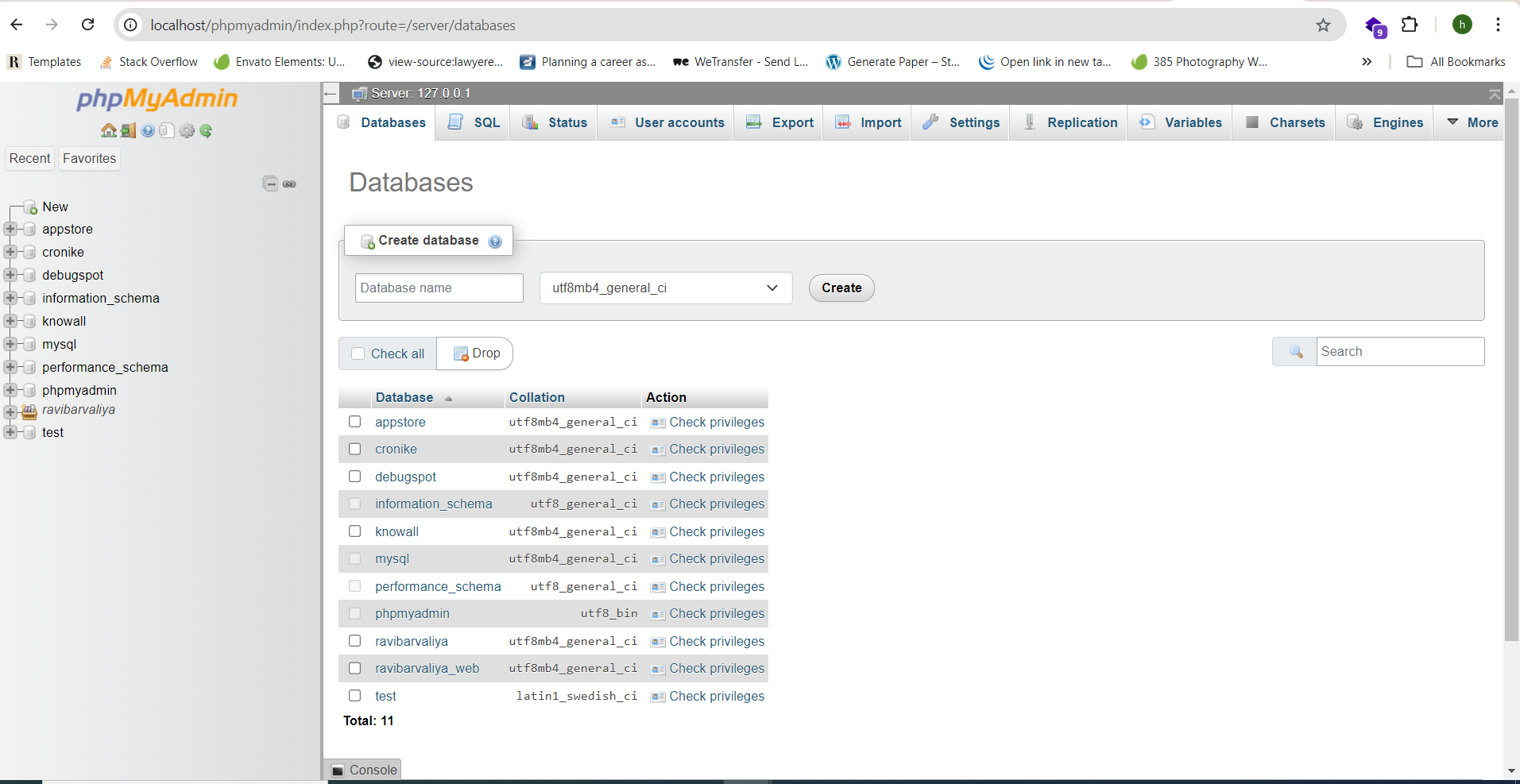Open the settings gear icon under the logo
The image size is (1520, 784).
click(x=187, y=131)
